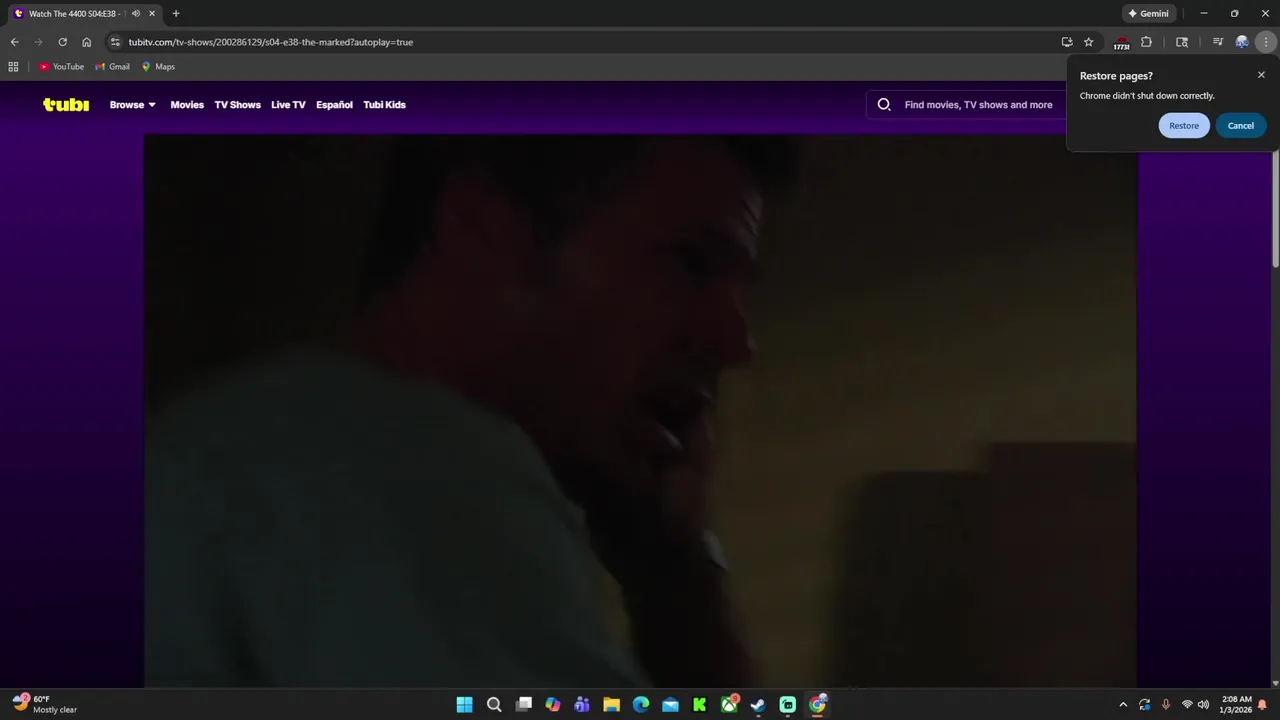Open Gemini in Chrome
This screenshot has width=1280, height=720.
(x=1149, y=14)
